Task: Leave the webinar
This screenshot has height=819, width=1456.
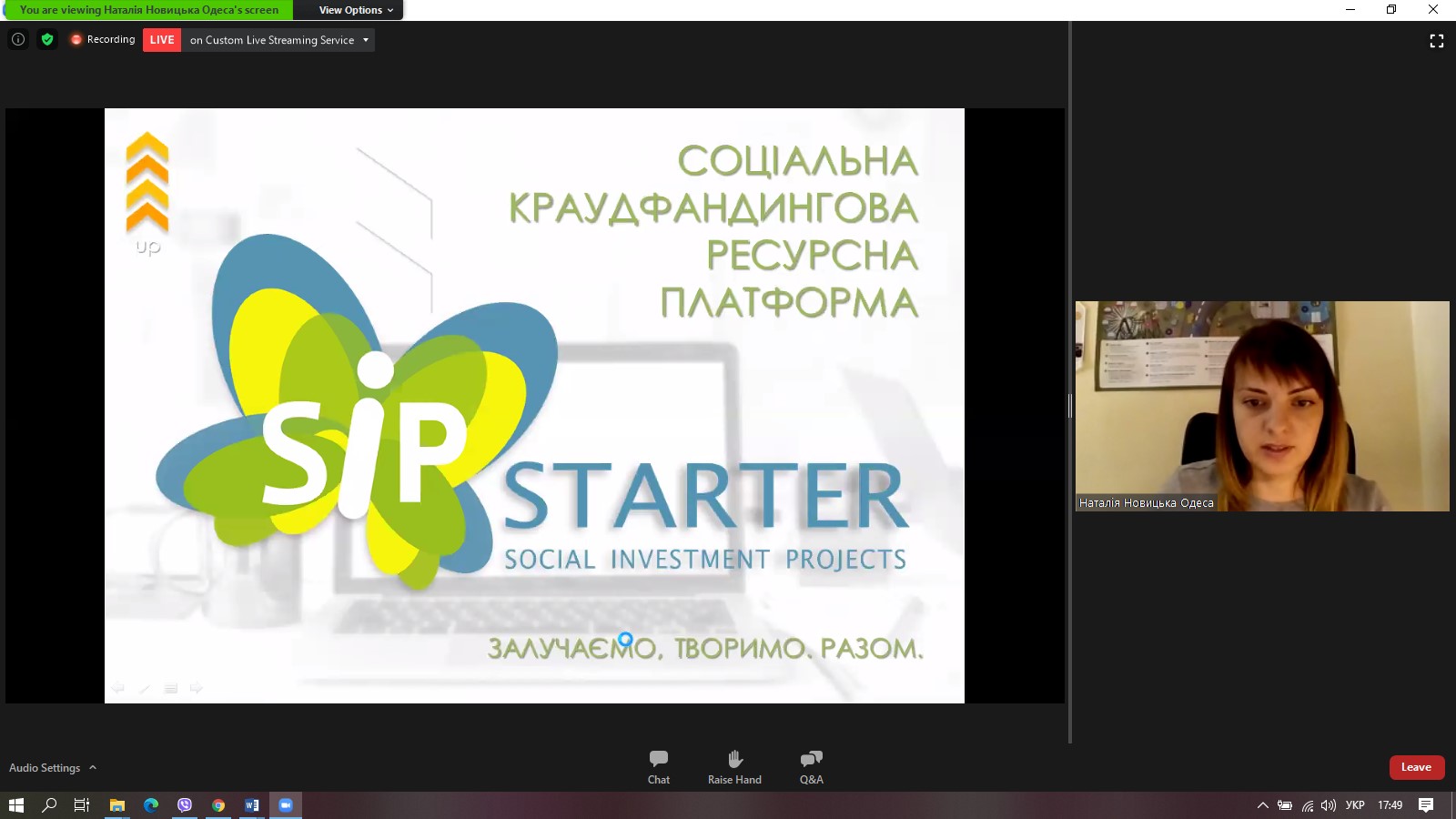Action: coord(1416,767)
